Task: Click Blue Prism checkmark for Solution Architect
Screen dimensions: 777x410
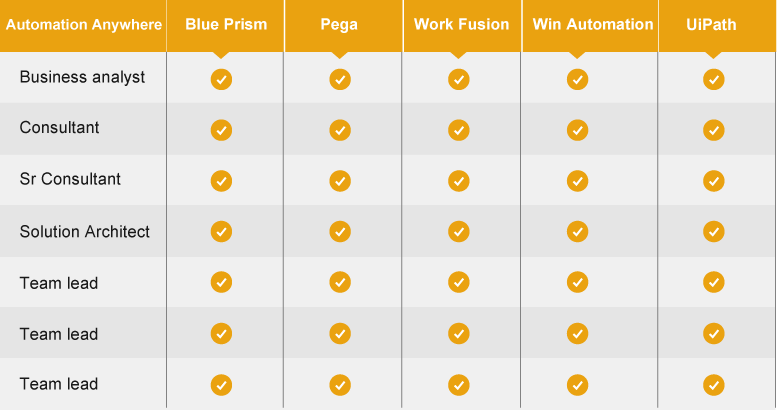Action: point(221,232)
